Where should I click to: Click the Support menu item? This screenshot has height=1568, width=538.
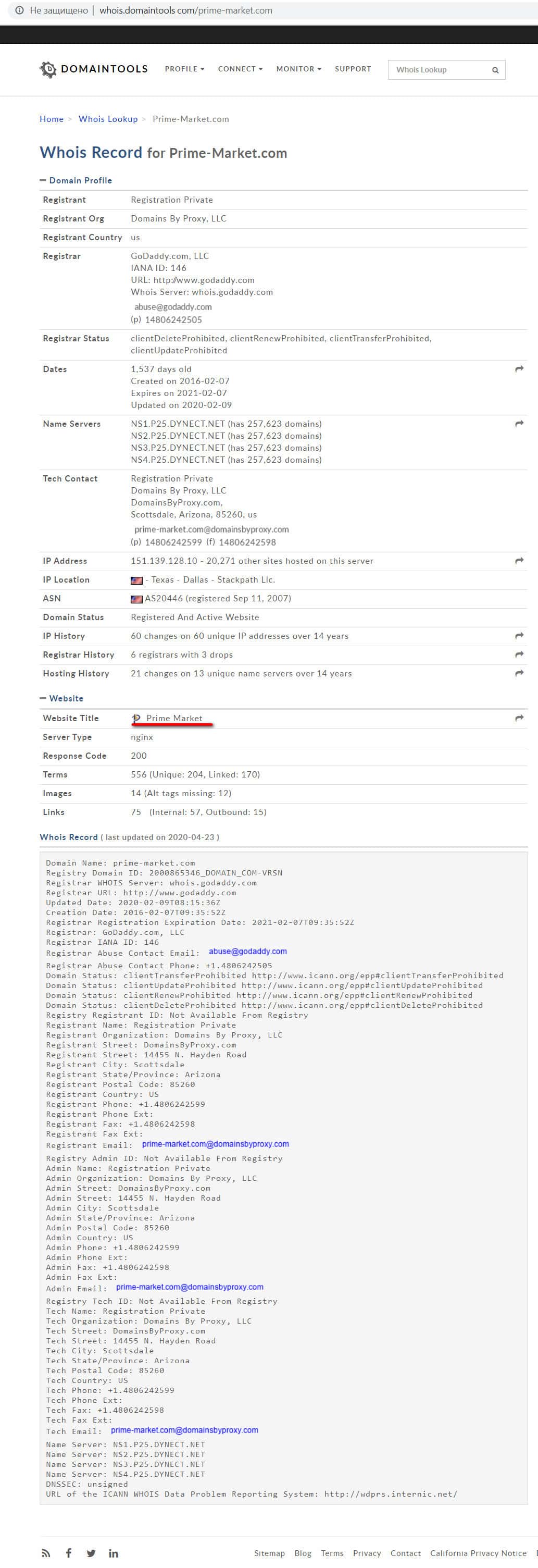[x=353, y=69]
